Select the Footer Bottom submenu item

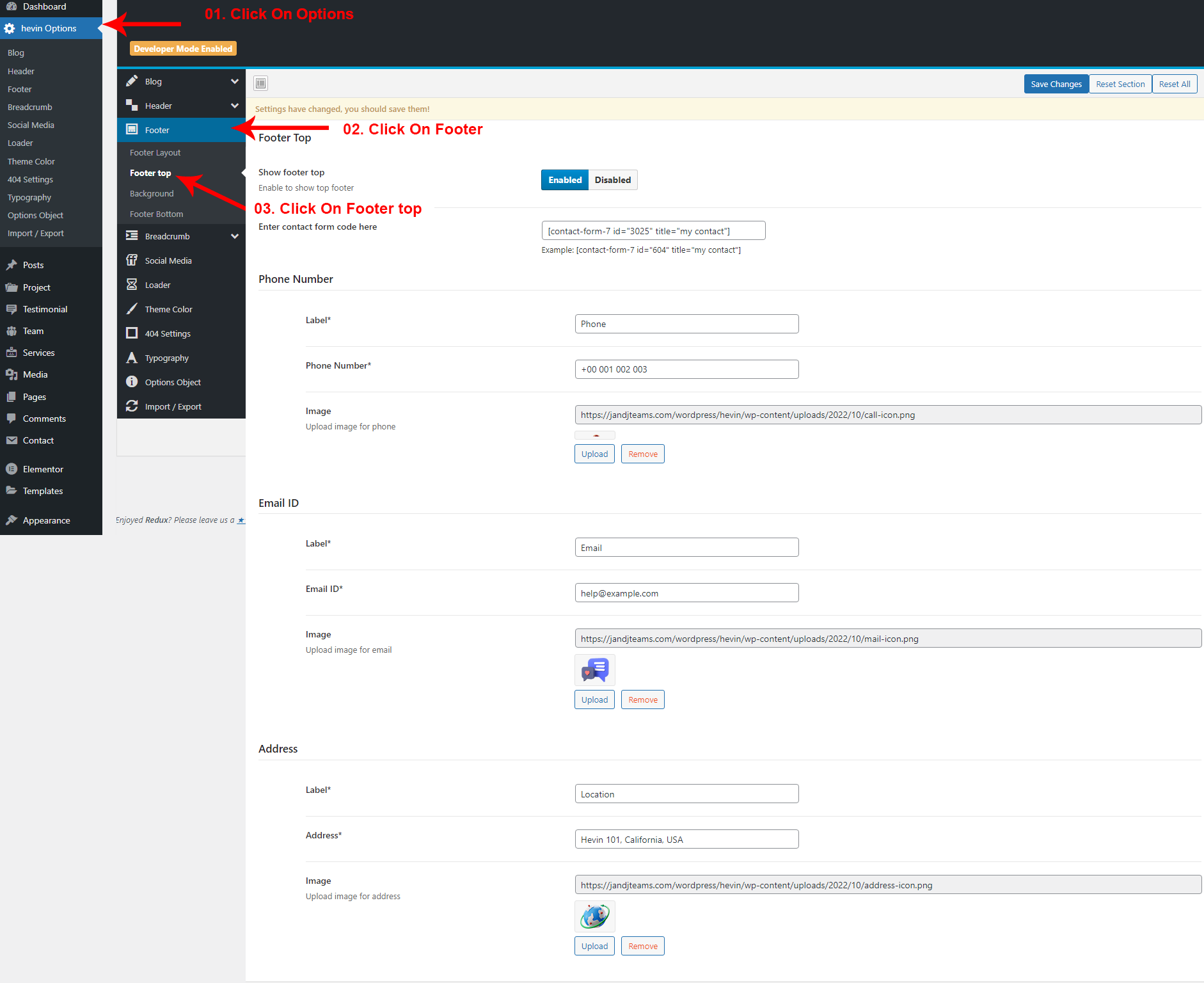coord(156,214)
